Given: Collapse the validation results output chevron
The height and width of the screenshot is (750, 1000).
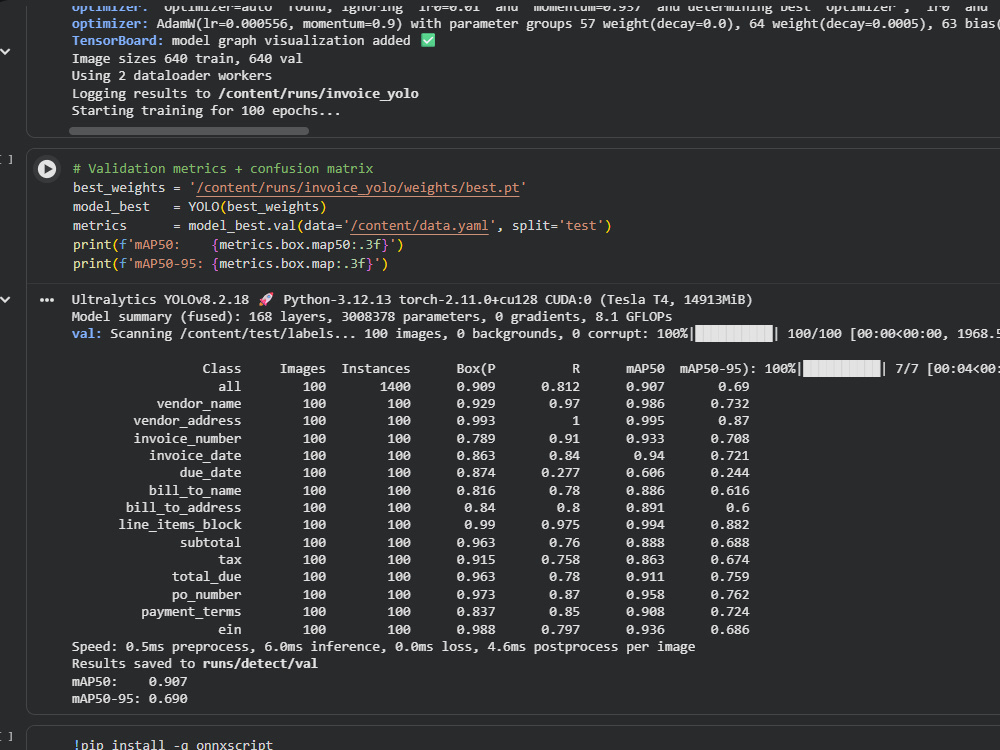Looking at the screenshot, I should pos(6,300).
